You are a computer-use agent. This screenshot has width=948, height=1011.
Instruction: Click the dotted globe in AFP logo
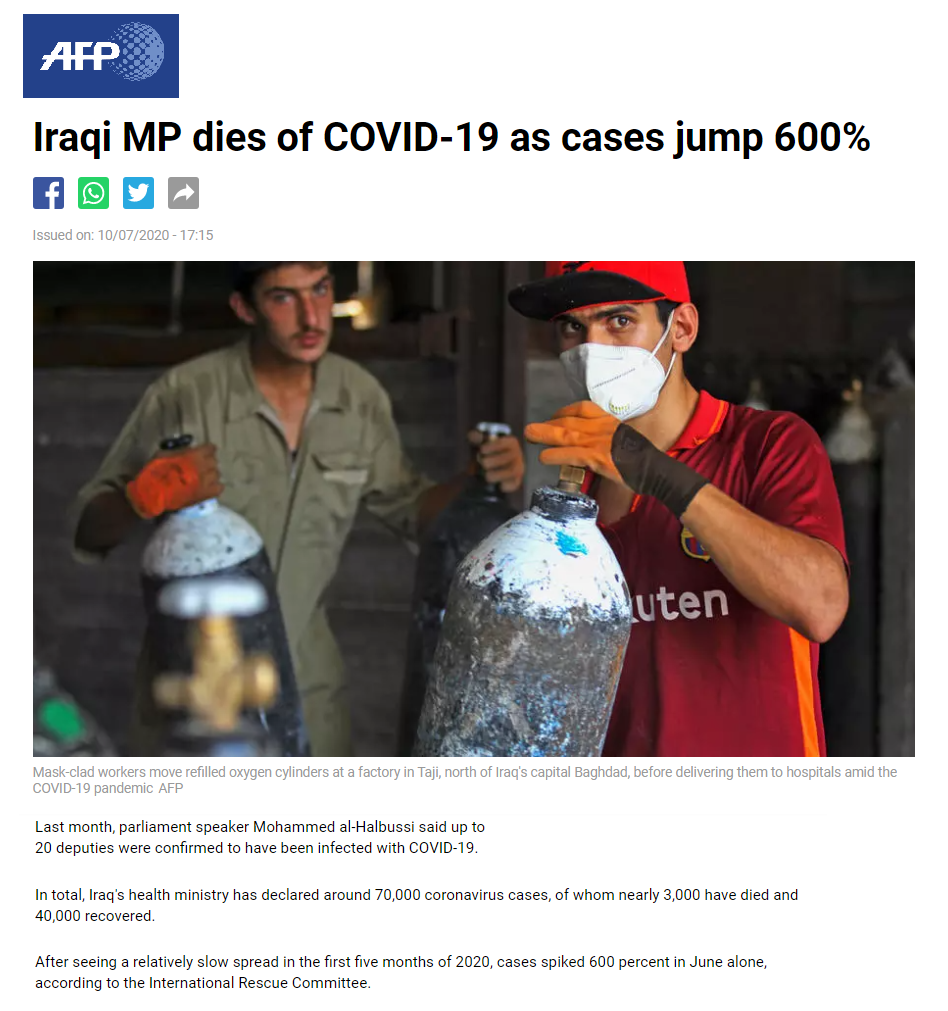[137, 52]
